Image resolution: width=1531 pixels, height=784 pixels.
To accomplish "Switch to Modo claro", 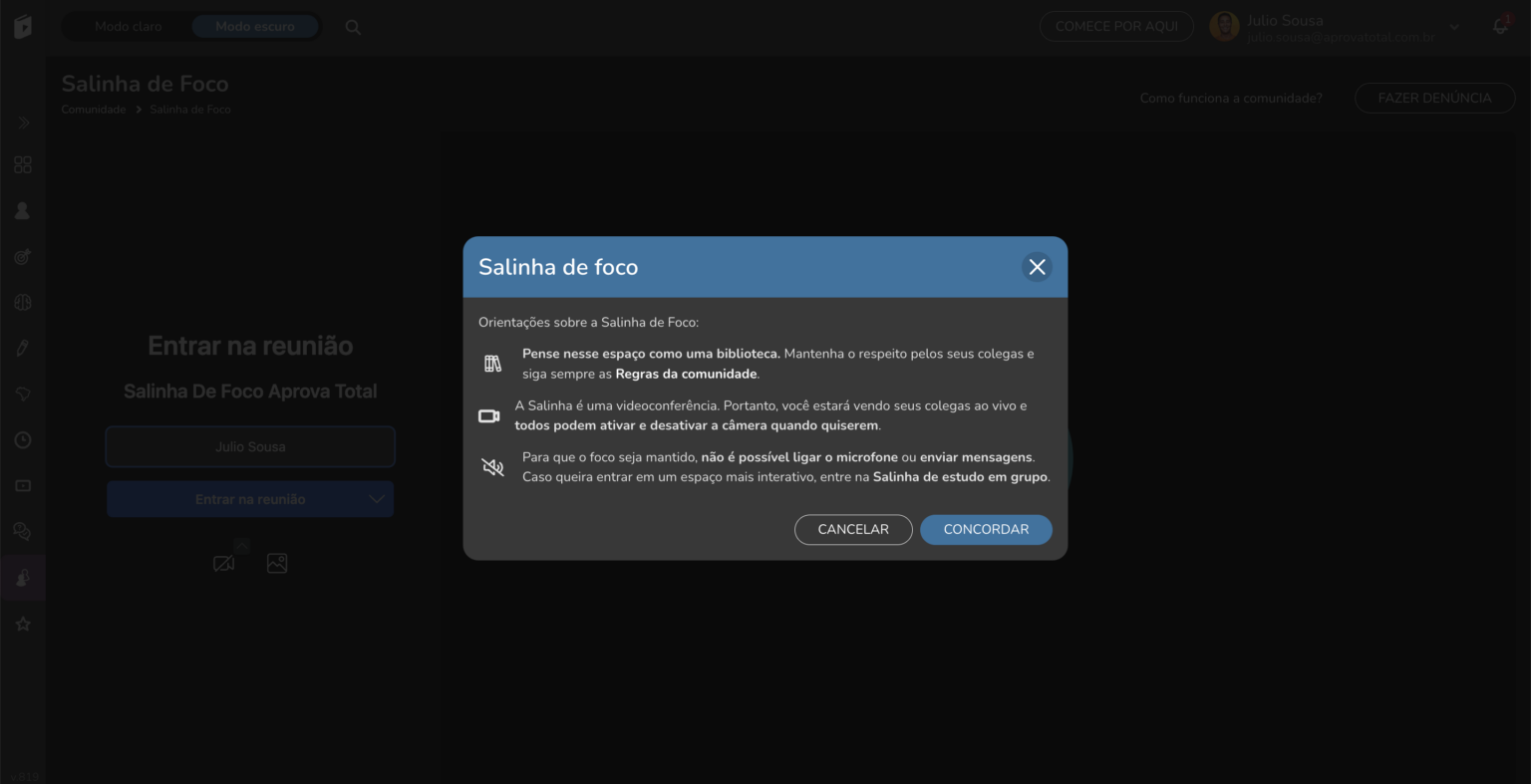I will pos(128,27).
